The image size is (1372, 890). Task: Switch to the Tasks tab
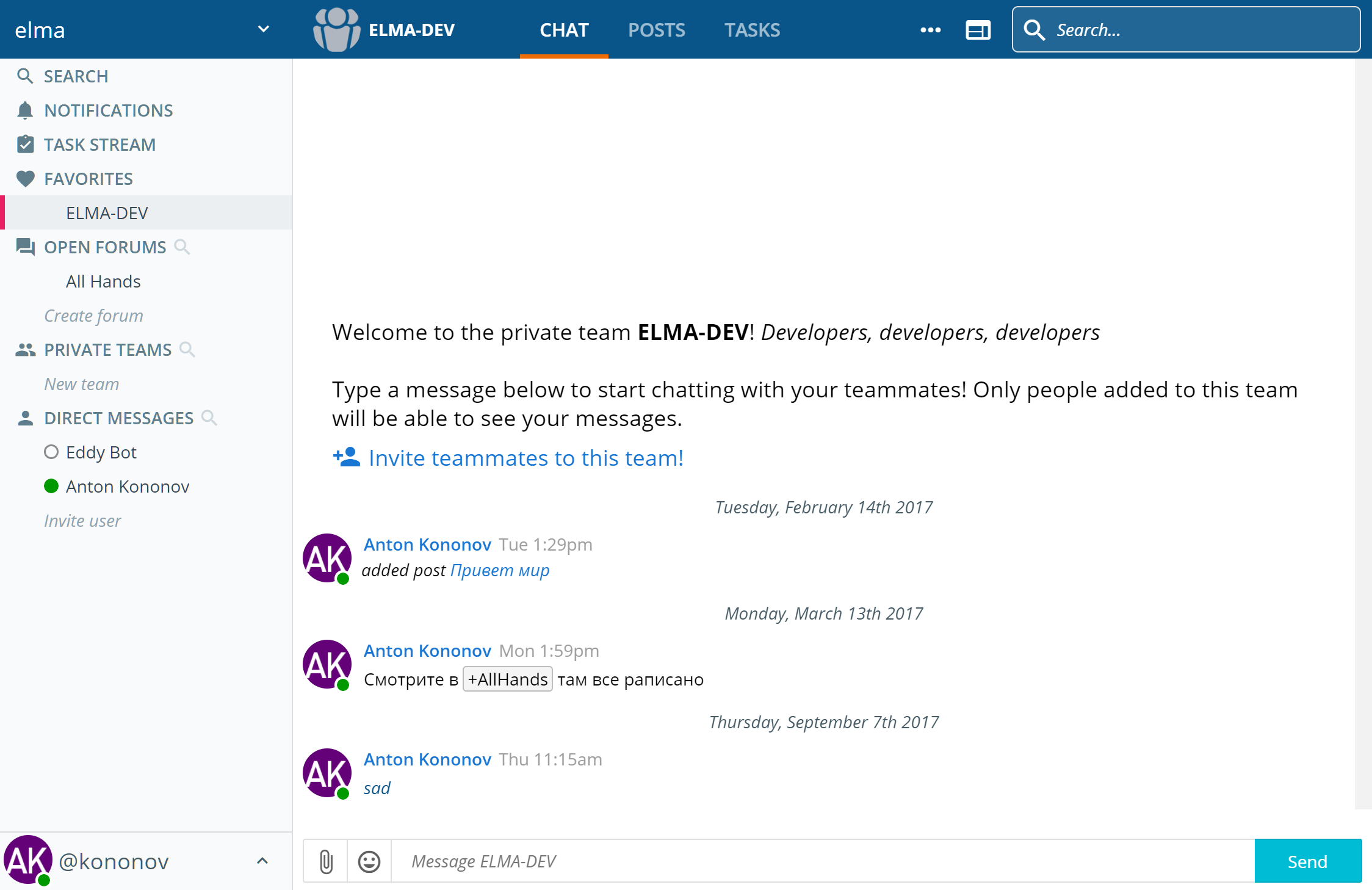point(752,30)
